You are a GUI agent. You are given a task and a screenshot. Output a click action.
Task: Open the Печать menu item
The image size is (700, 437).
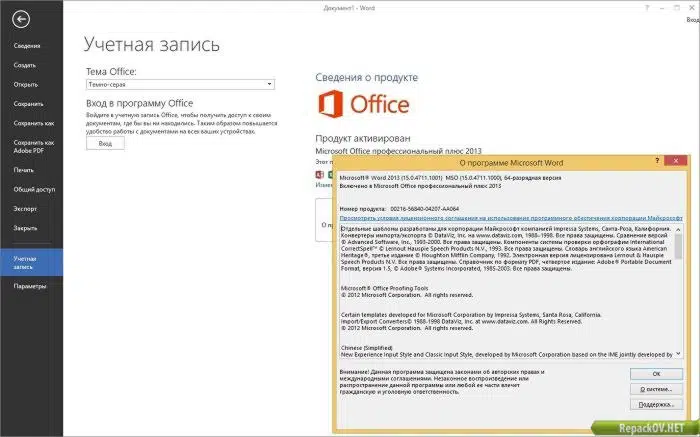pos(24,170)
